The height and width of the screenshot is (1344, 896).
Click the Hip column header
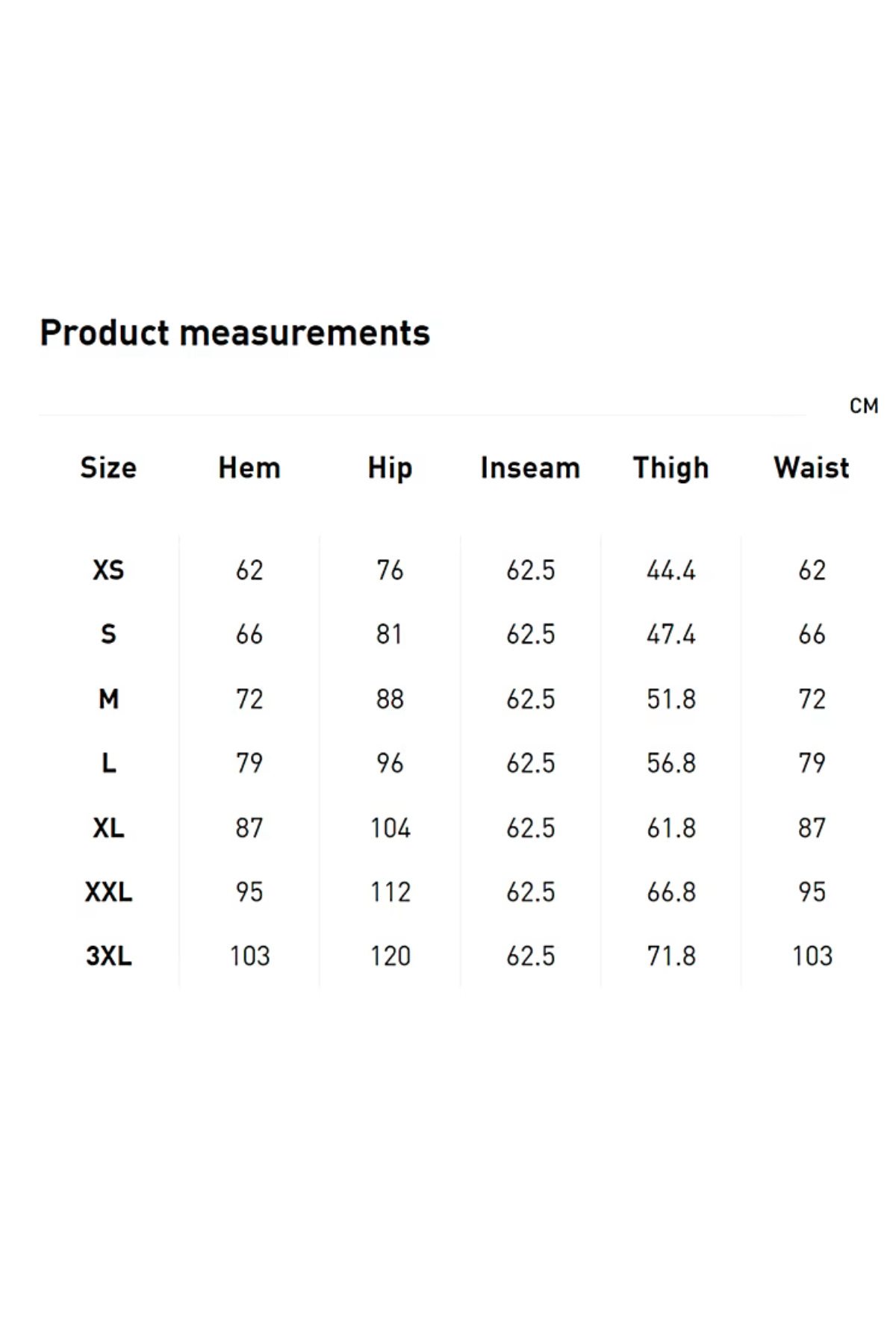click(390, 468)
